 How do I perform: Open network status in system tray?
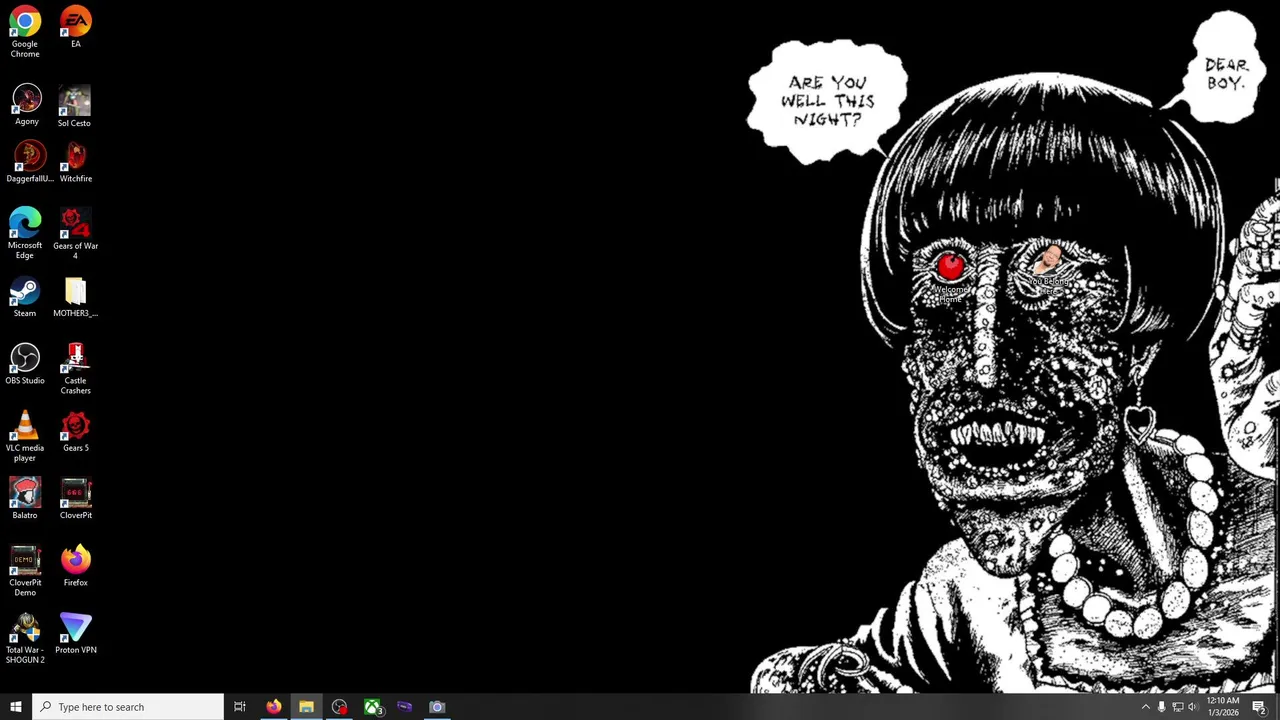(x=1177, y=707)
